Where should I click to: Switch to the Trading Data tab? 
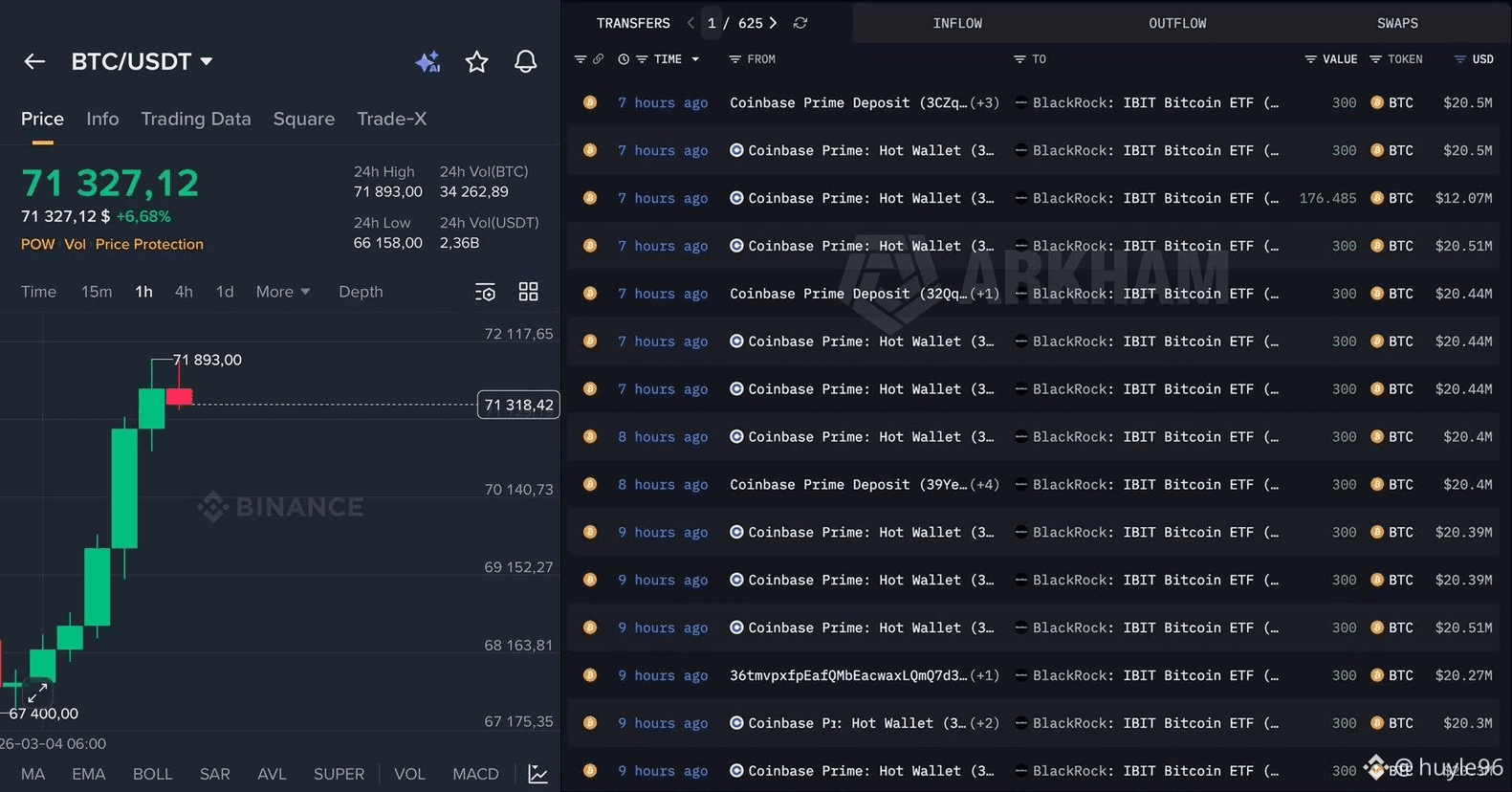pyautogui.click(x=195, y=119)
